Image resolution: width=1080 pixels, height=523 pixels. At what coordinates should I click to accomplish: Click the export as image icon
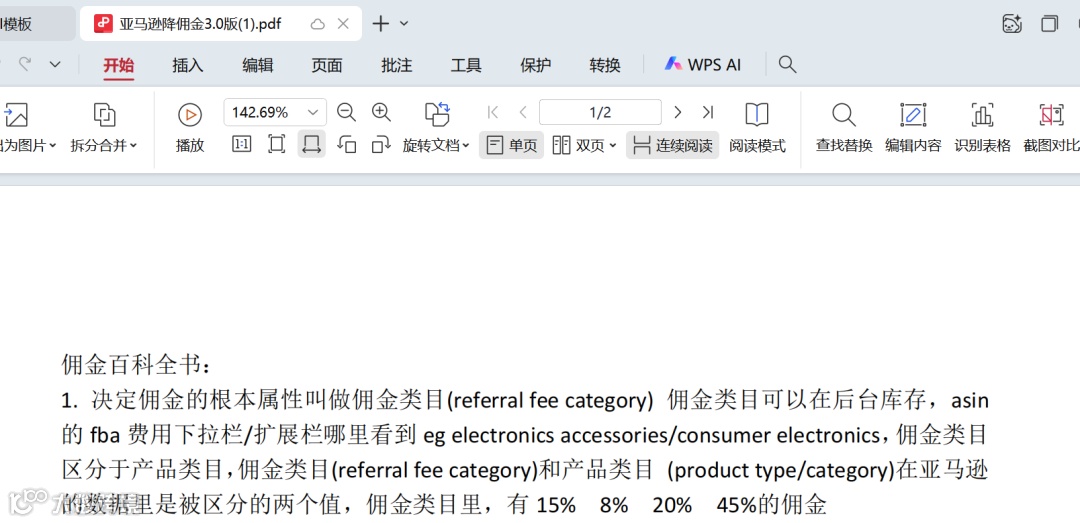[16, 114]
